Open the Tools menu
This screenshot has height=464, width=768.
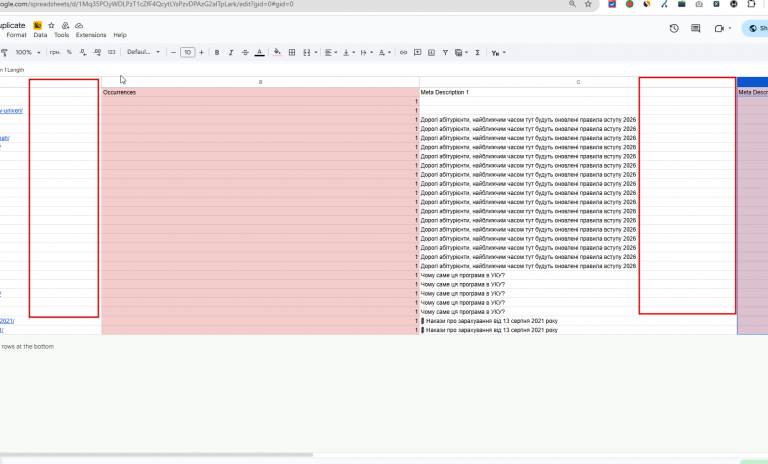[61, 35]
